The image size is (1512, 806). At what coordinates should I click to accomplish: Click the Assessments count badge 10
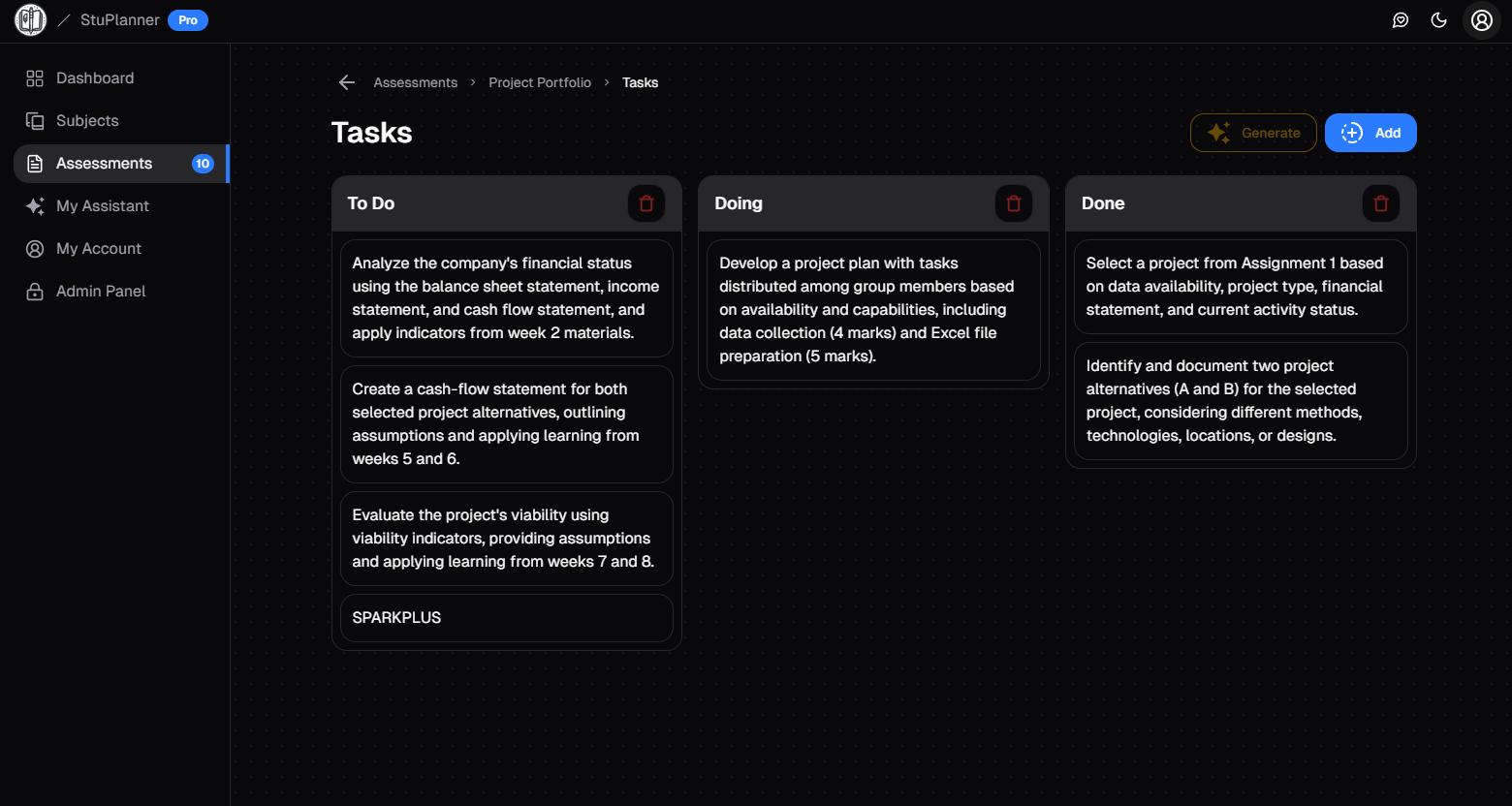203,164
